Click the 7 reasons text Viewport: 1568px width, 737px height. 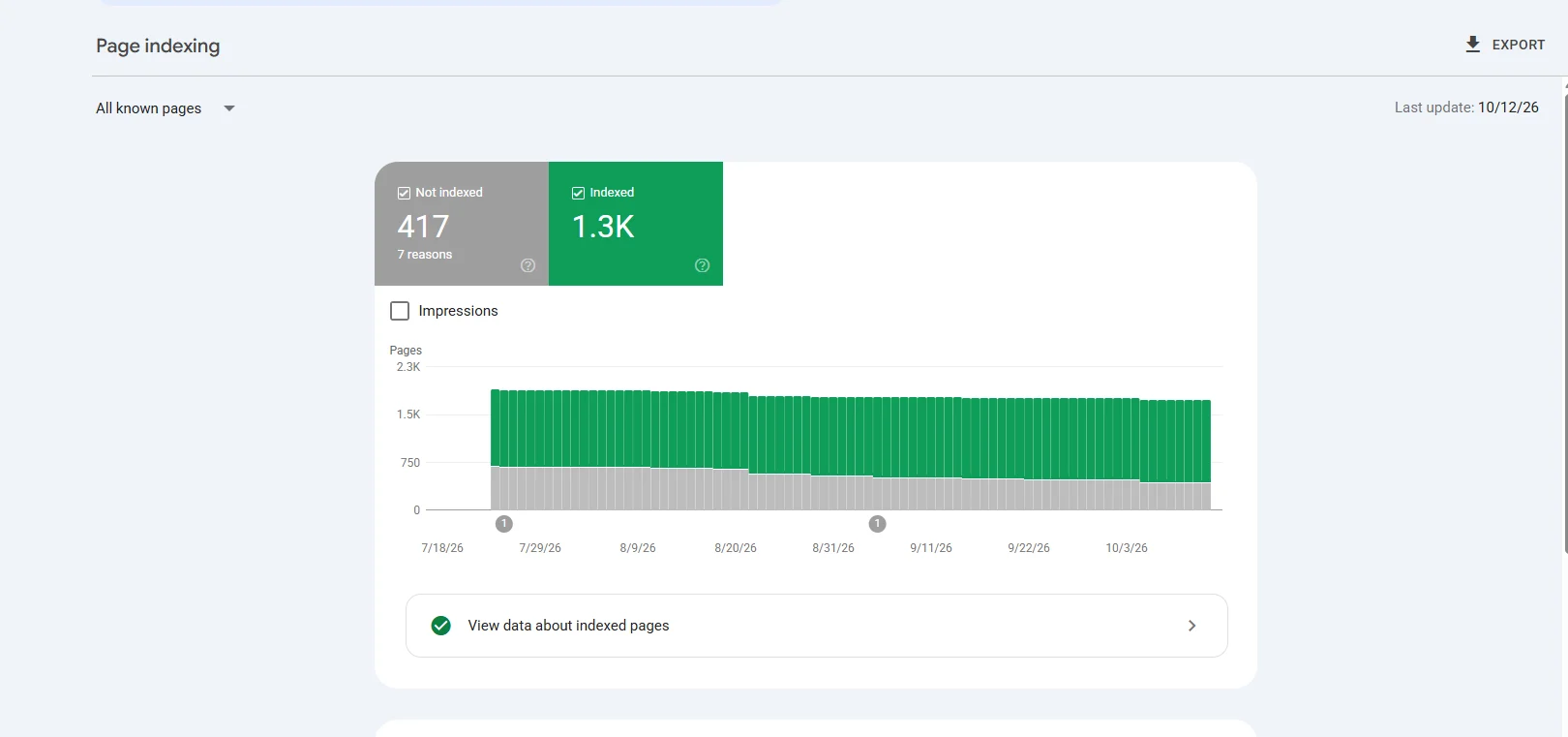pyautogui.click(x=425, y=255)
